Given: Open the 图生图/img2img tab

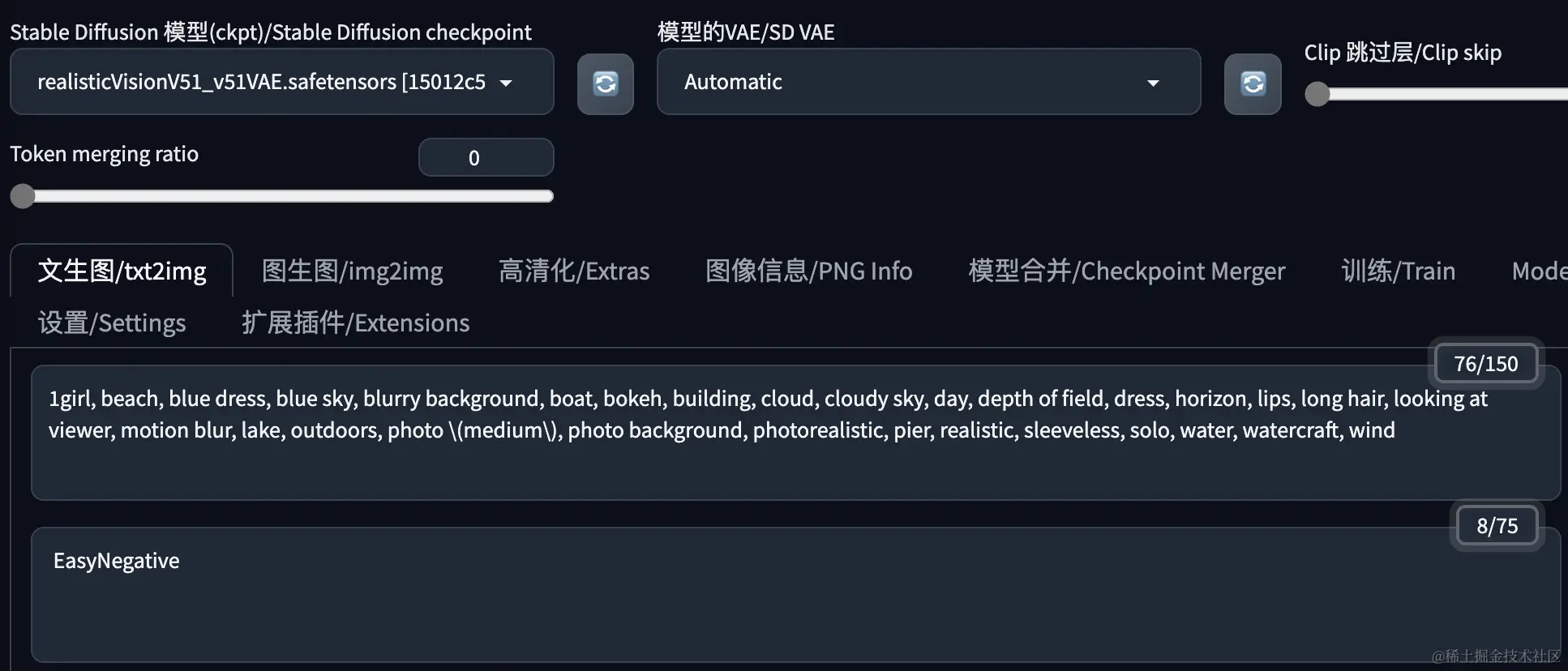Looking at the screenshot, I should pyautogui.click(x=352, y=271).
